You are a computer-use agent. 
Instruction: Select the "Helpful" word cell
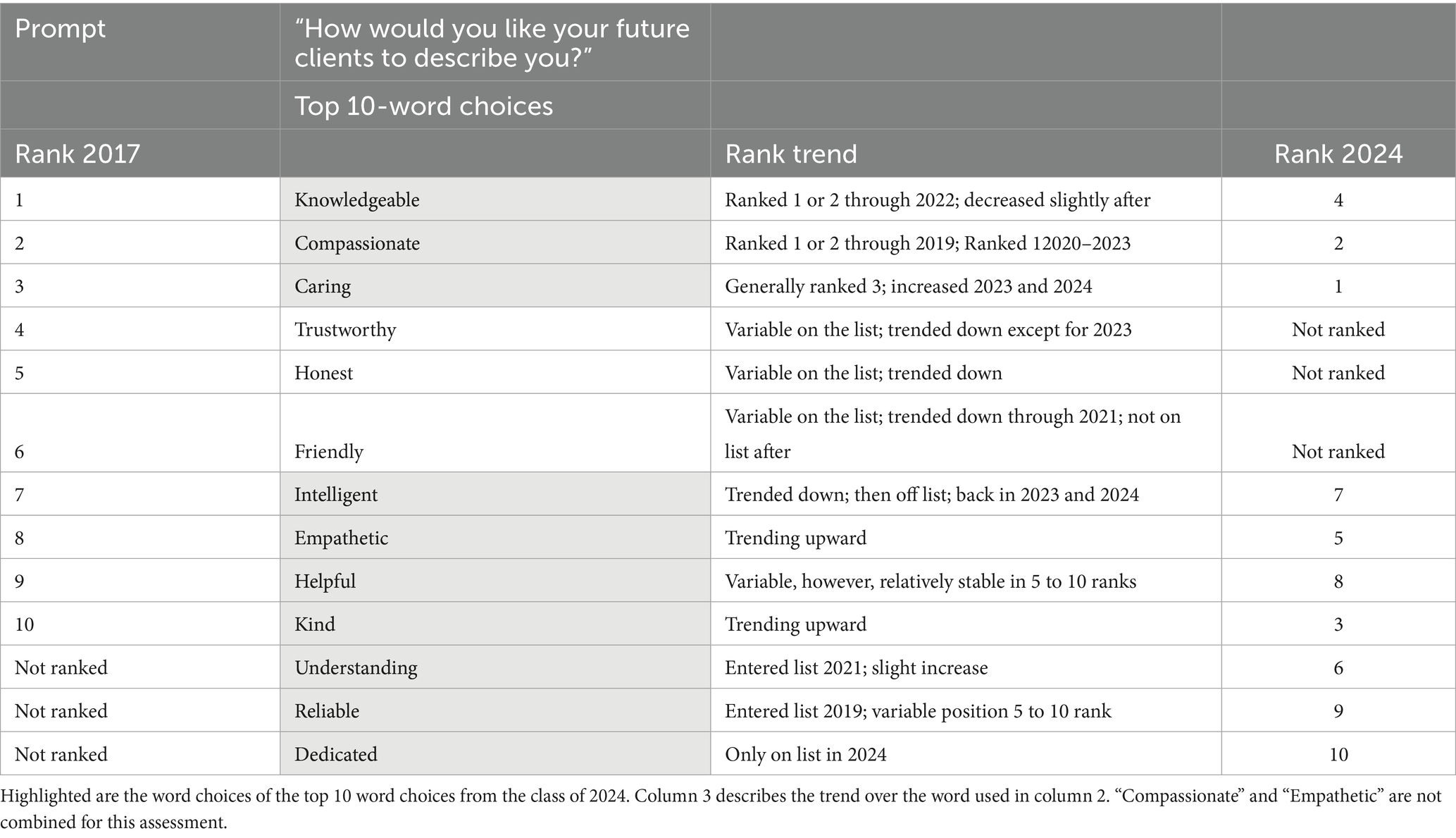325,581
